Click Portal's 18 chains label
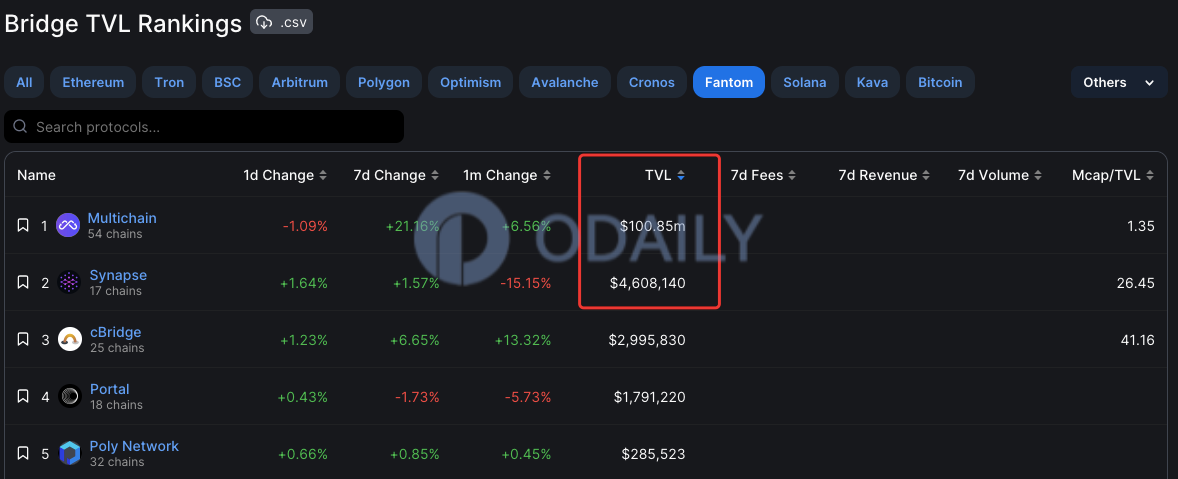Viewport: 1178px width, 479px height. pos(116,405)
